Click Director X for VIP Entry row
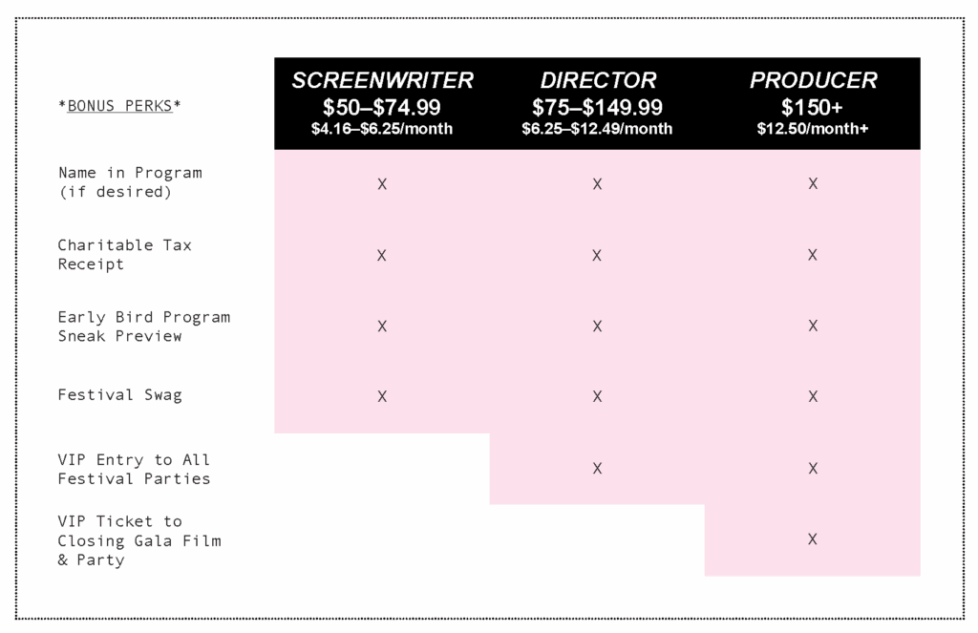 597,468
